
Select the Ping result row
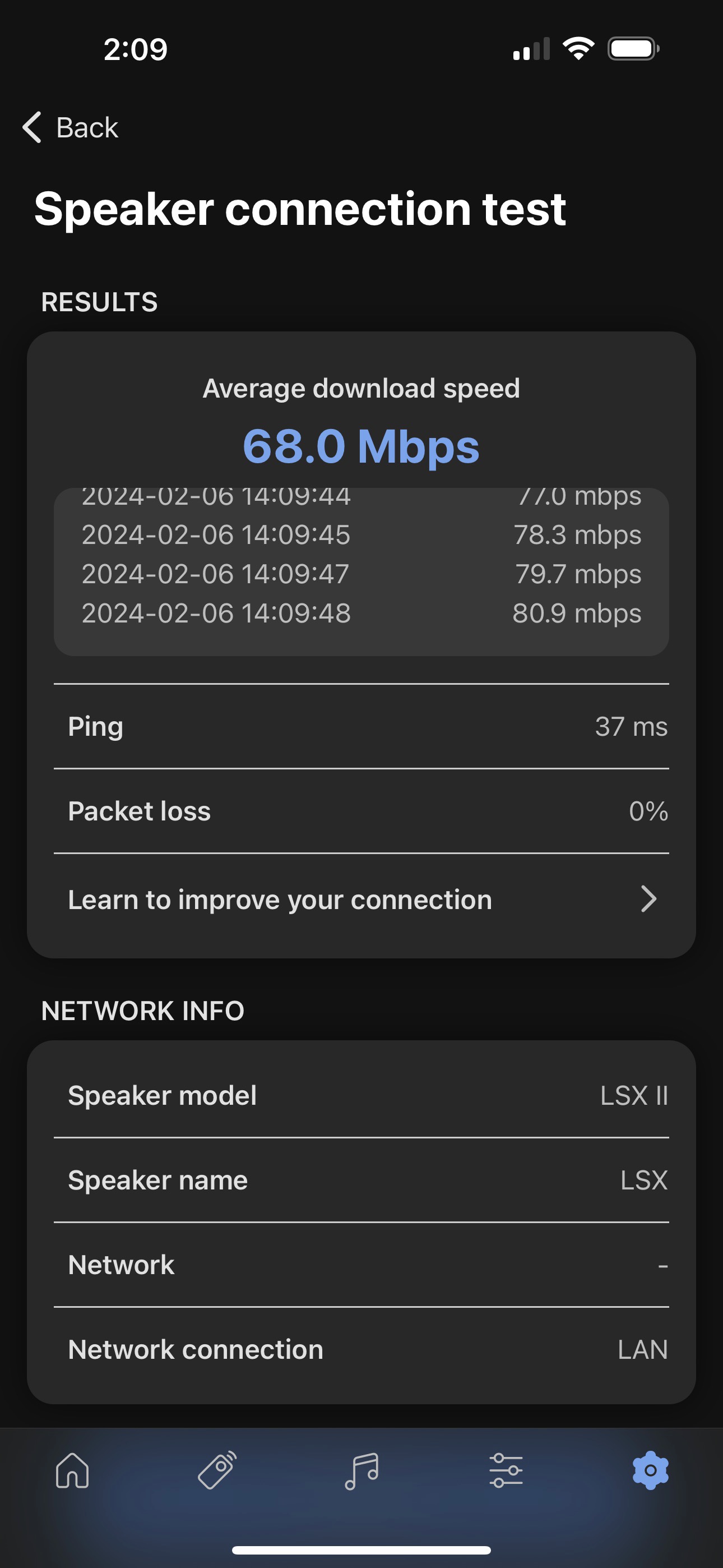click(x=361, y=726)
